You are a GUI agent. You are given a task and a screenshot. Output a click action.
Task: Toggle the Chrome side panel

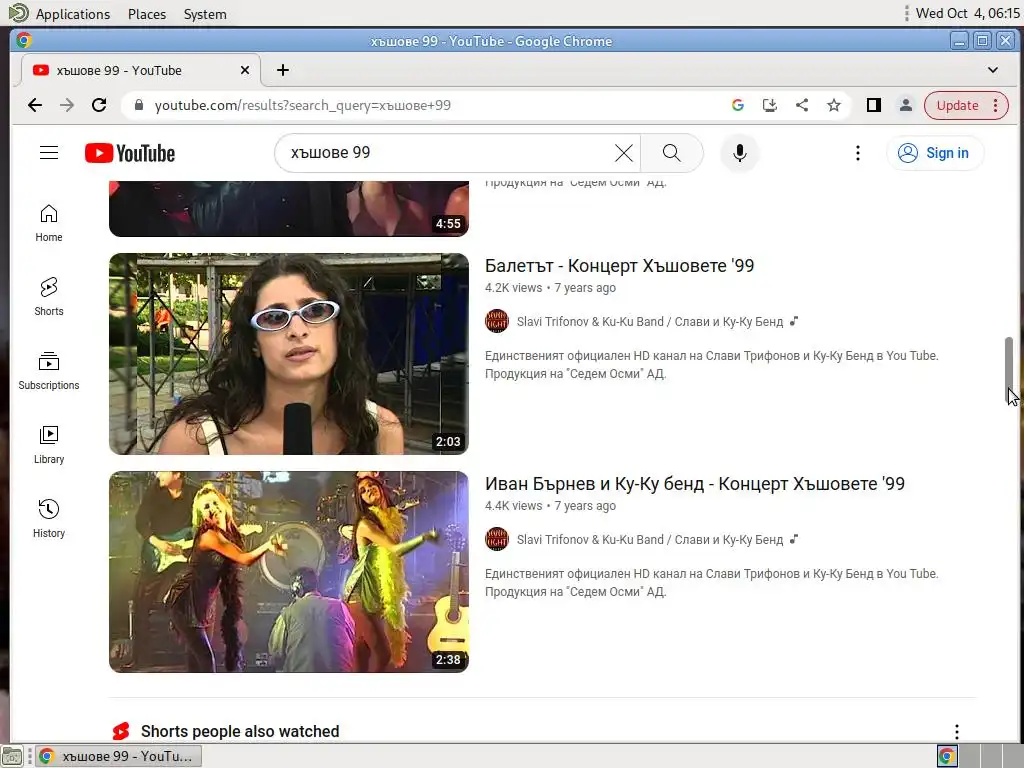pos(874,105)
